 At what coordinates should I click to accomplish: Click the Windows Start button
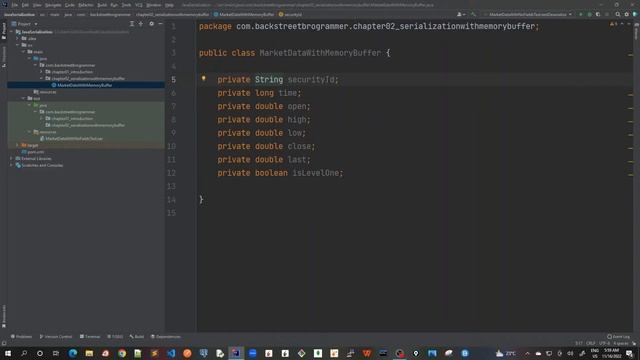point(8,353)
